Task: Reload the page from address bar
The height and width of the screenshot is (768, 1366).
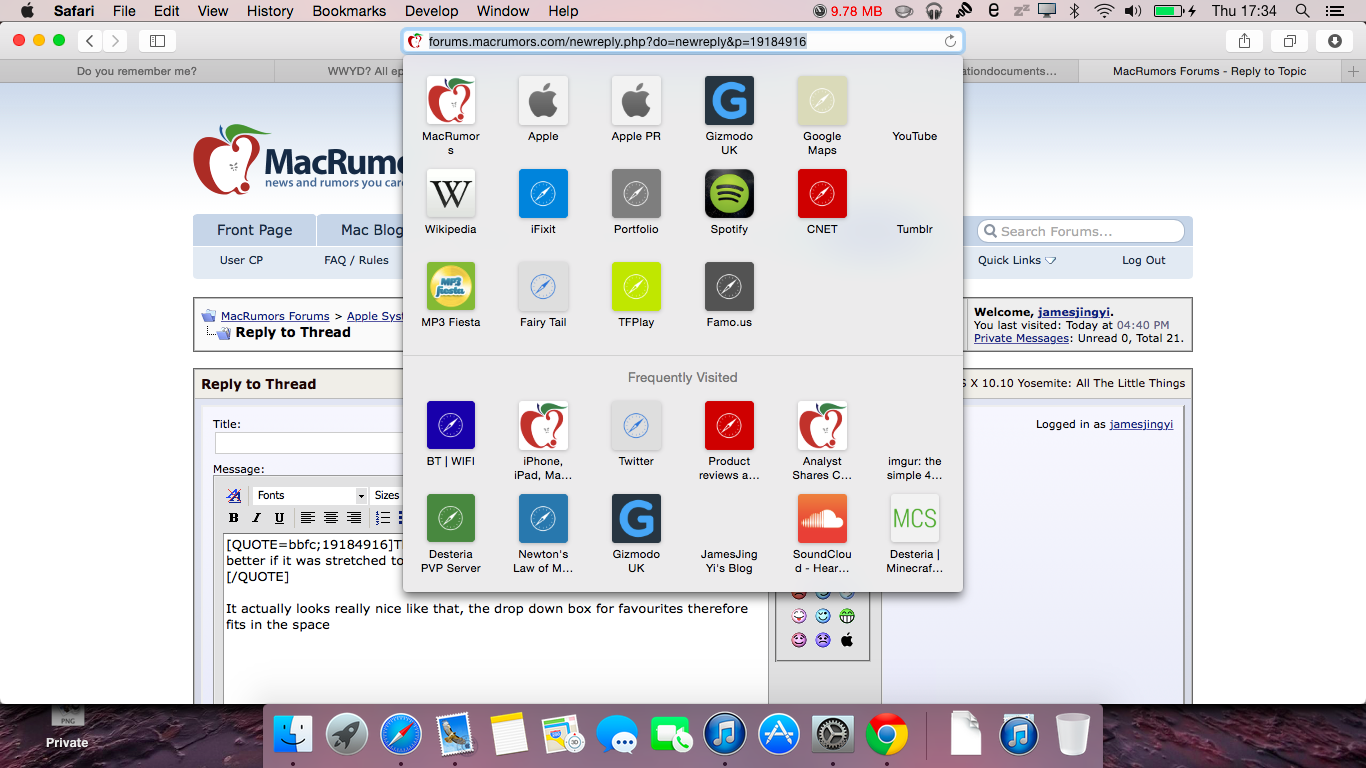Action: [x=950, y=41]
